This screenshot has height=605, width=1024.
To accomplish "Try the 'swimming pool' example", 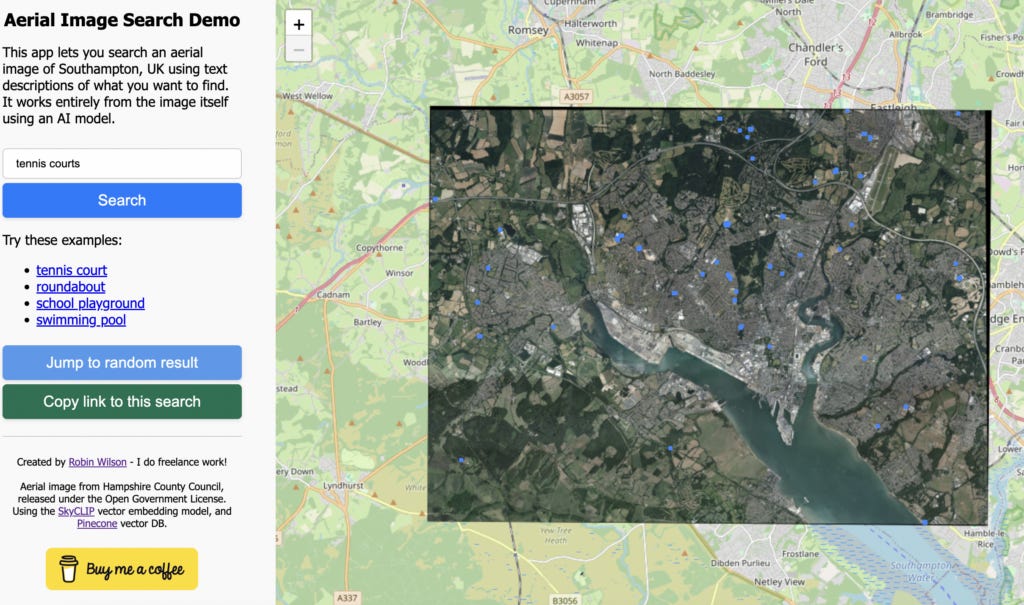I will pos(81,320).
